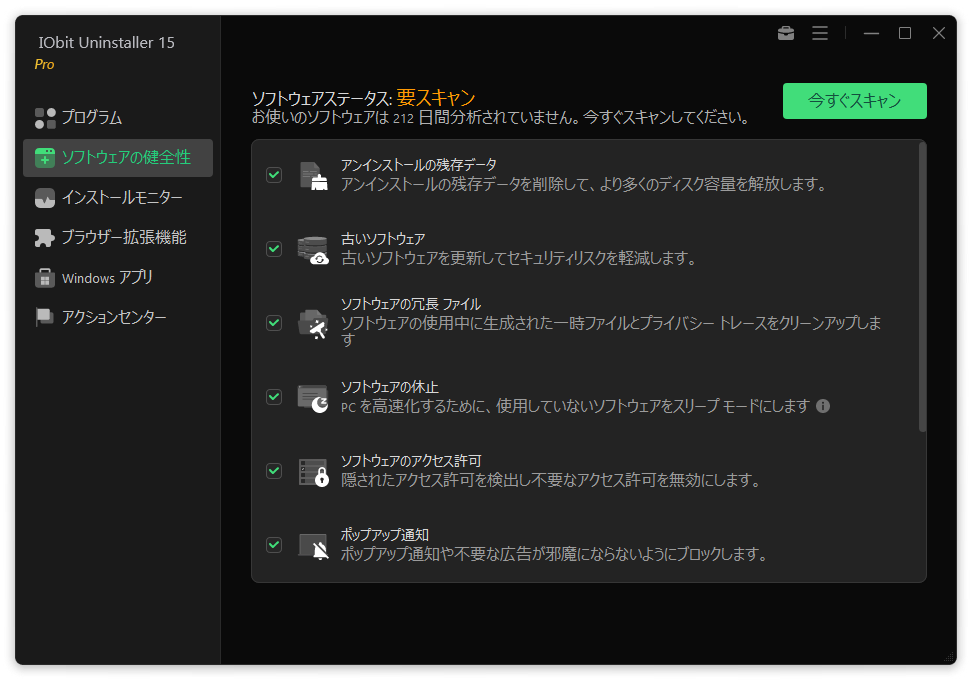Click the インストールモニター sidebar icon
This screenshot has width=972, height=680.
click(45, 198)
